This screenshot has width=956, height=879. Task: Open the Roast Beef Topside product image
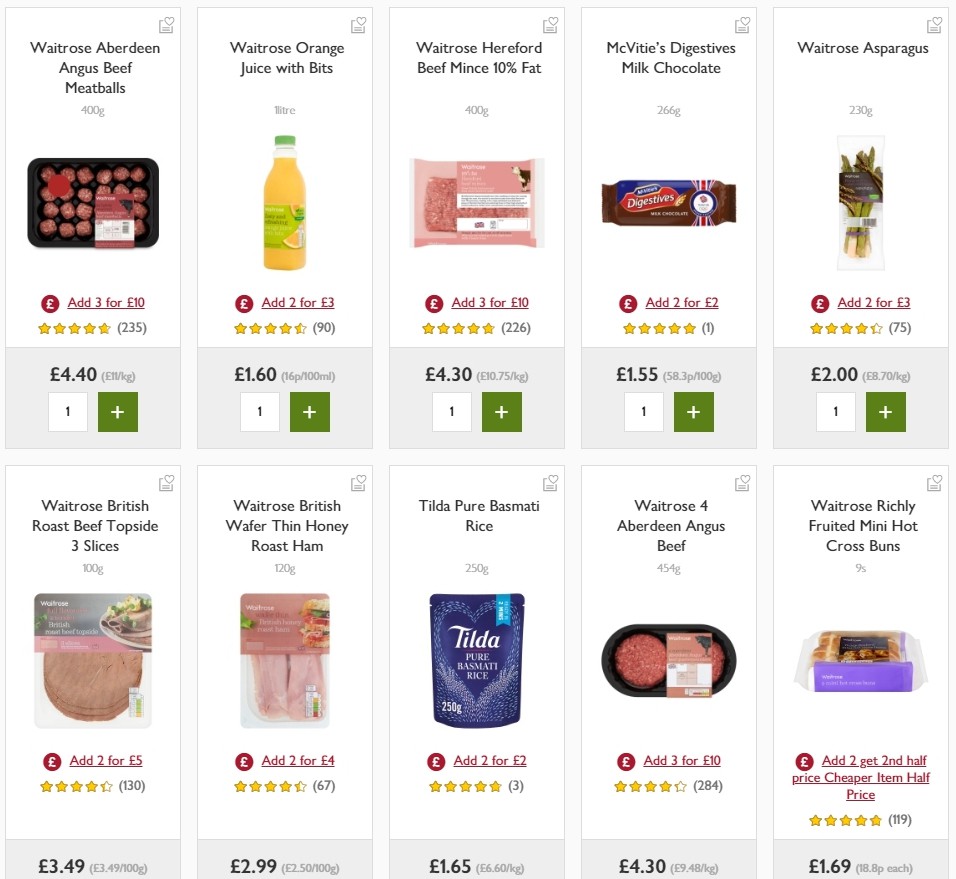click(x=92, y=660)
